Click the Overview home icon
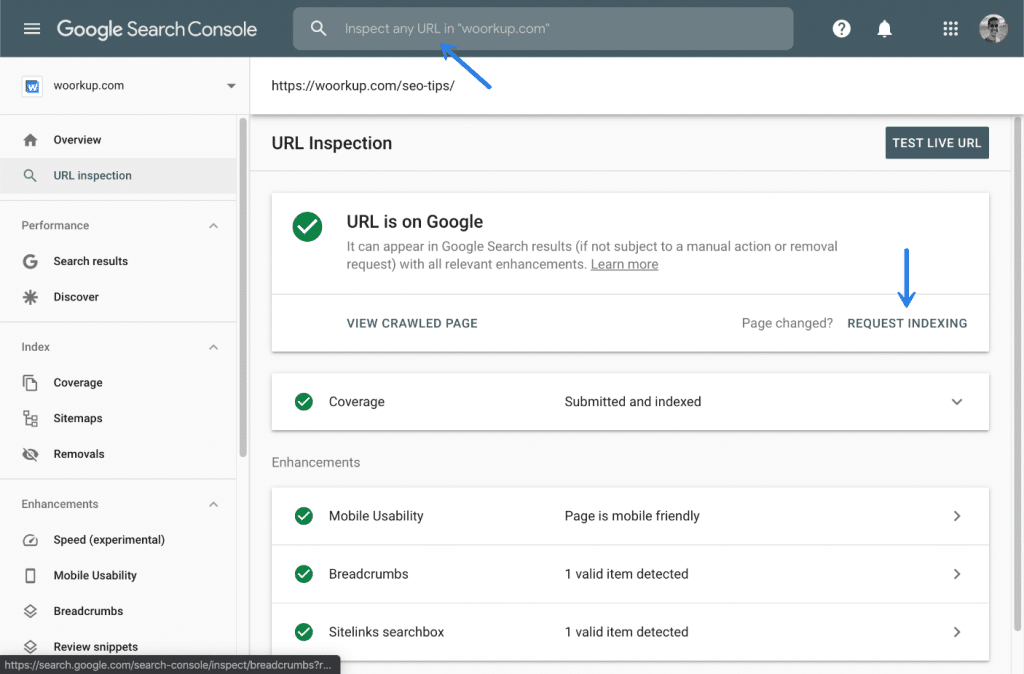The height and width of the screenshot is (674, 1024). click(x=30, y=140)
